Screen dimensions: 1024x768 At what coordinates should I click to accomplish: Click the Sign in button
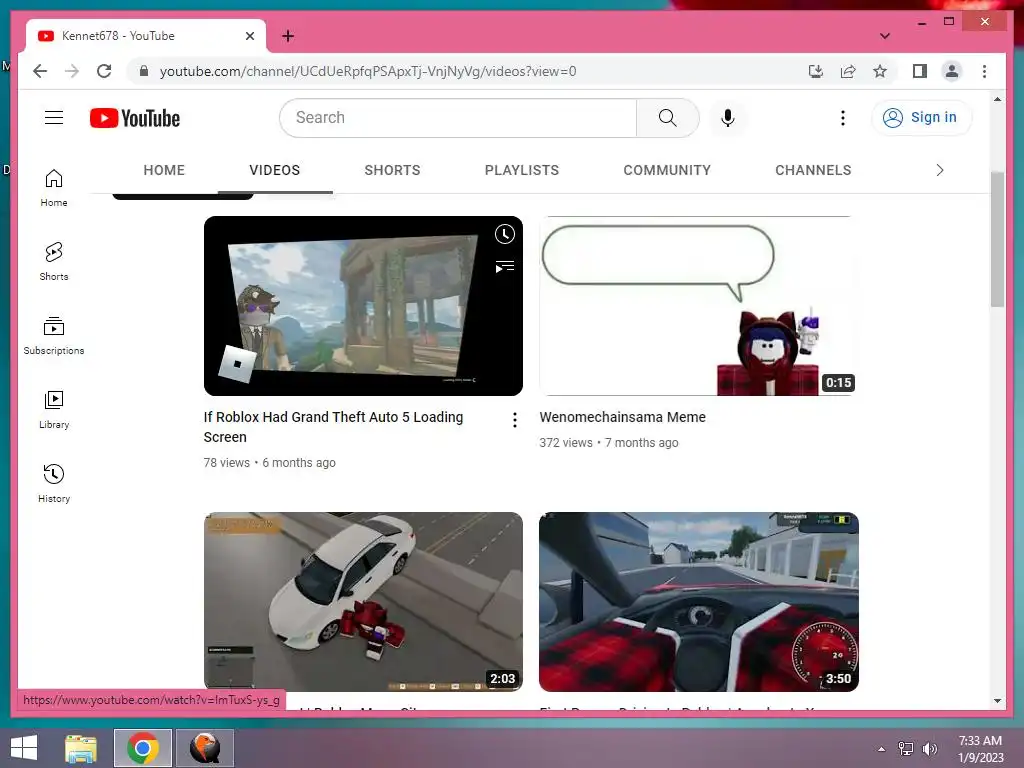(921, 118)
